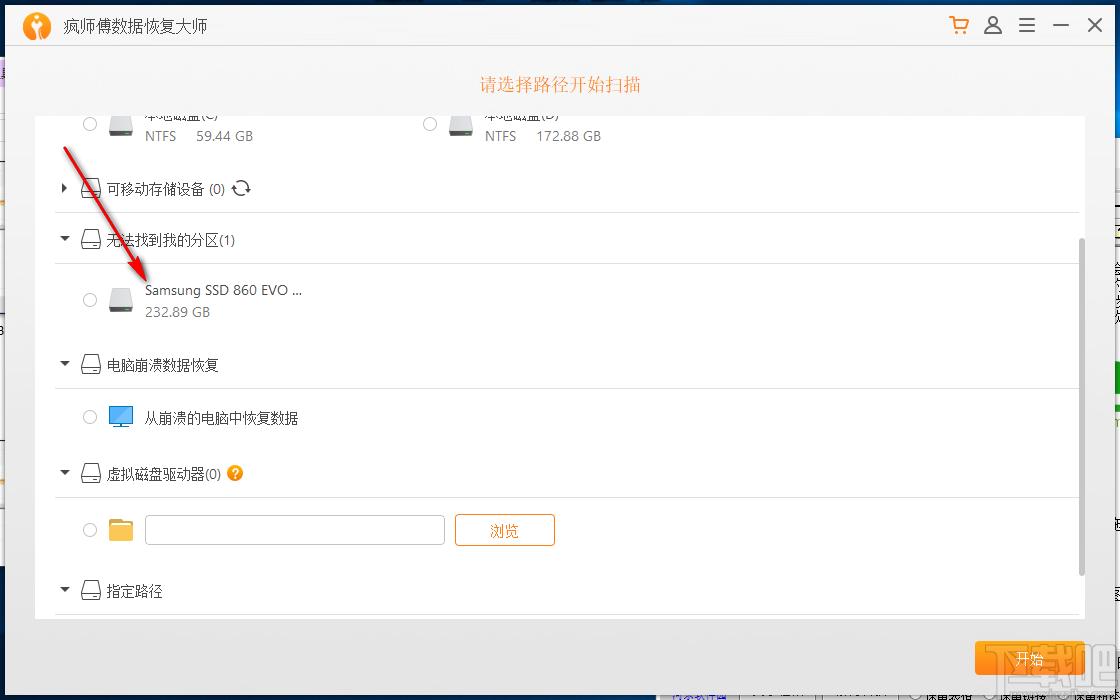Click the 59.44 GB size text
The image size is (1120, 700).
pyautogui.click(x=224, y=136)
